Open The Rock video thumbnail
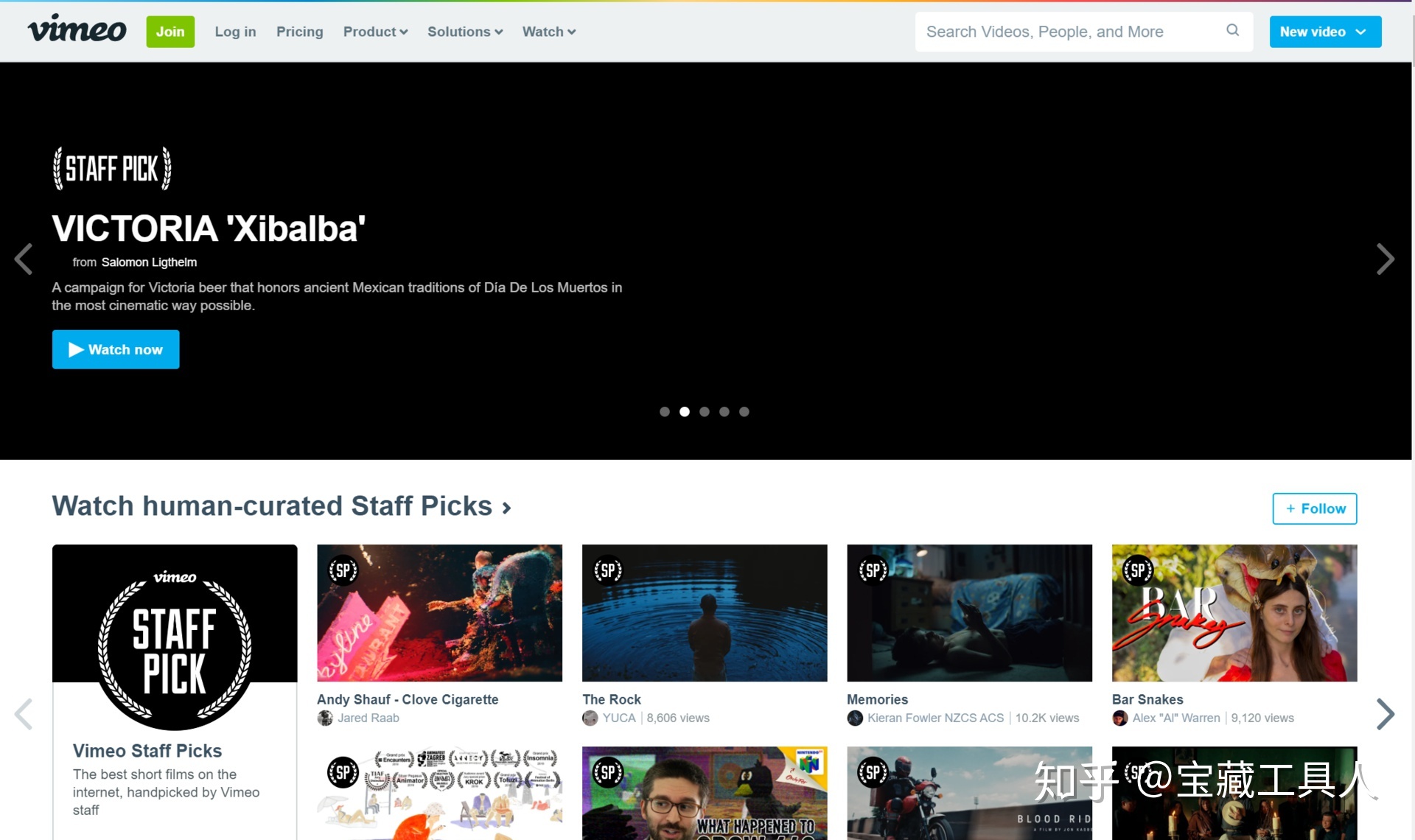Screen dimensions: 1415x840 (704, 612)
